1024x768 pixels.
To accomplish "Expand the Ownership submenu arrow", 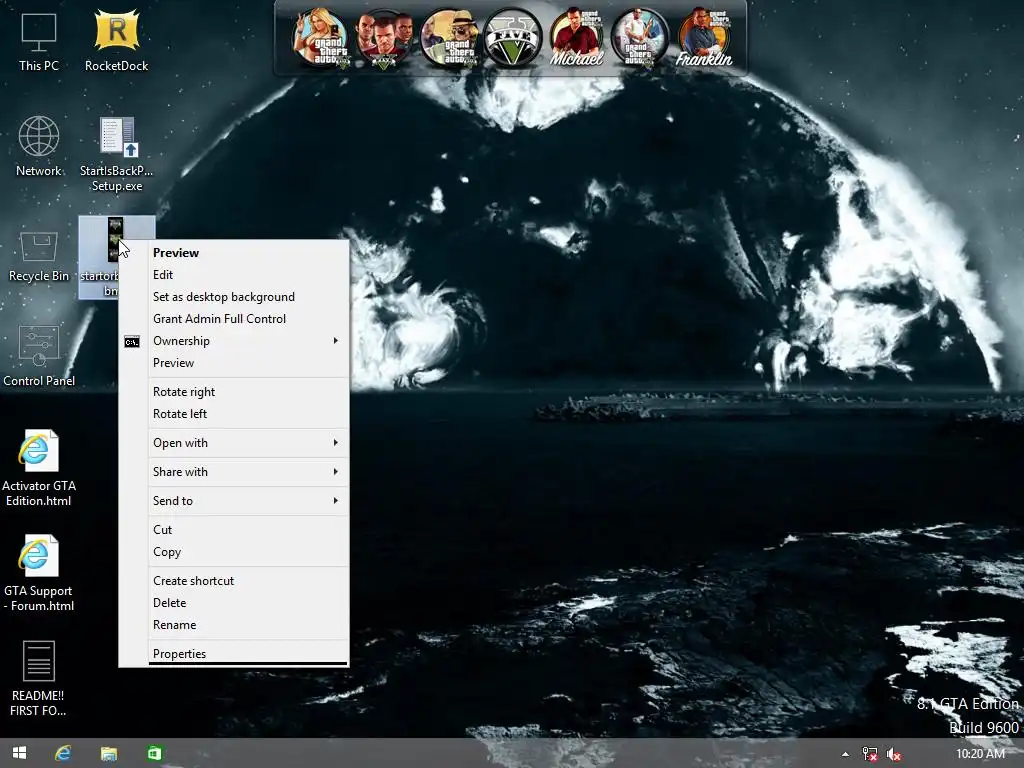I will [x=336, y=341].
